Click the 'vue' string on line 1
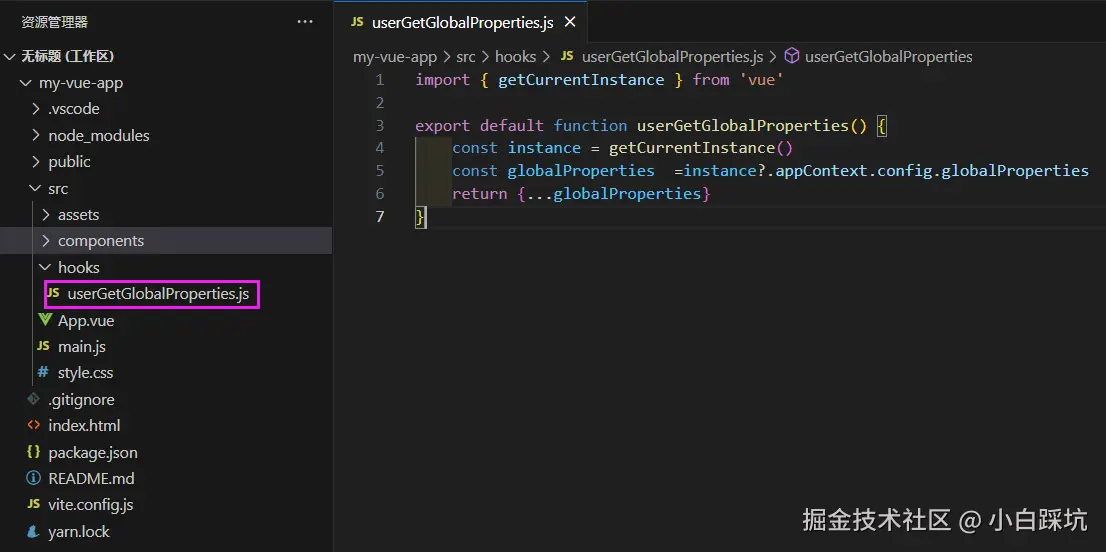 coord(762,80)
